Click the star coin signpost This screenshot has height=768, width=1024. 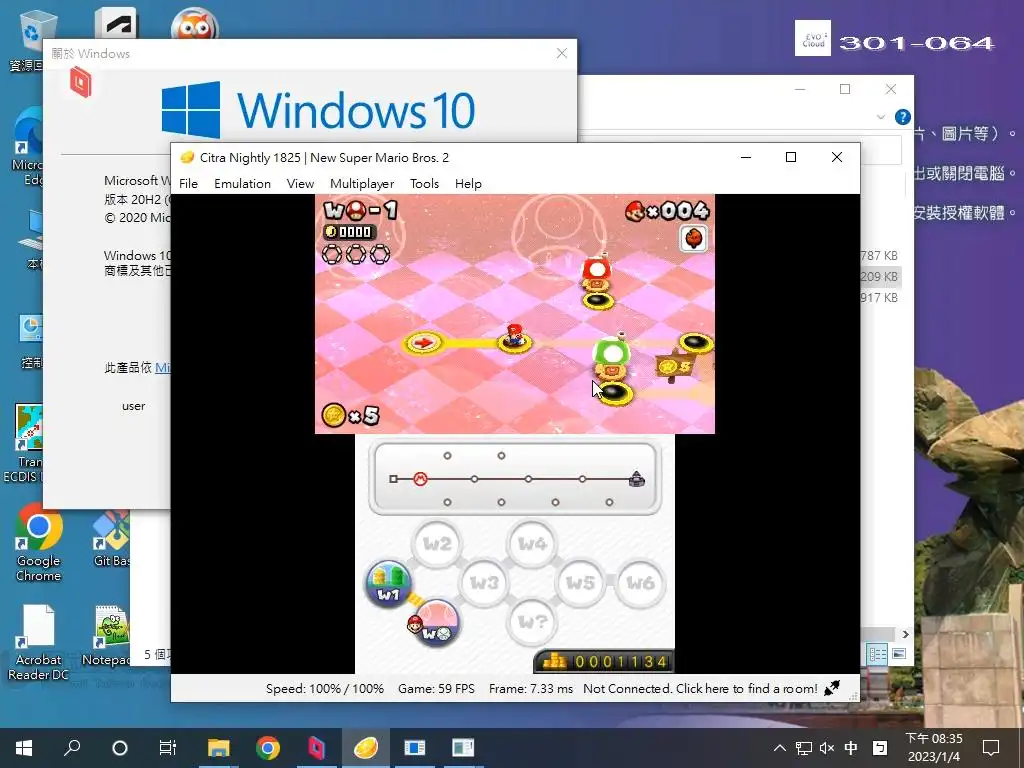[674, 366]
